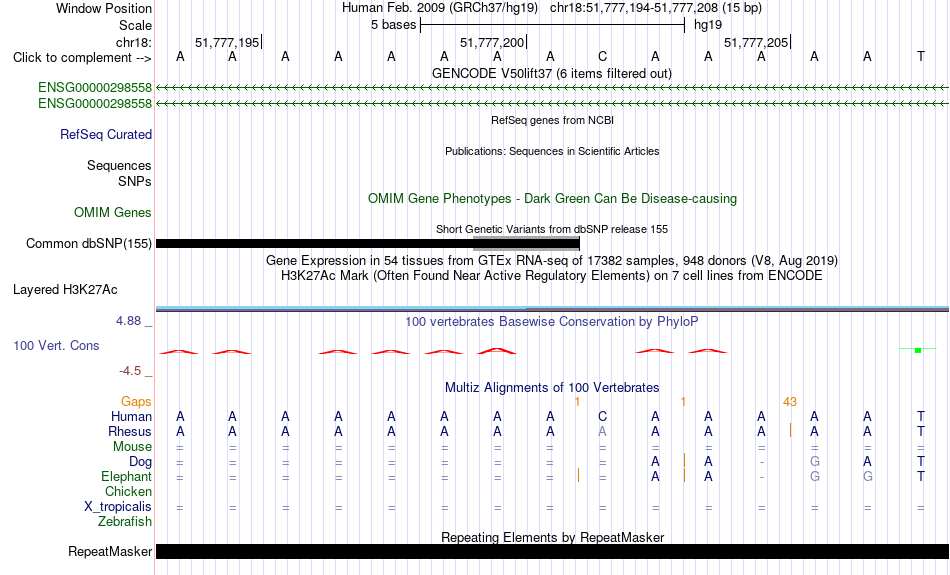Click the Zebrafish species label

pos(125,522)
